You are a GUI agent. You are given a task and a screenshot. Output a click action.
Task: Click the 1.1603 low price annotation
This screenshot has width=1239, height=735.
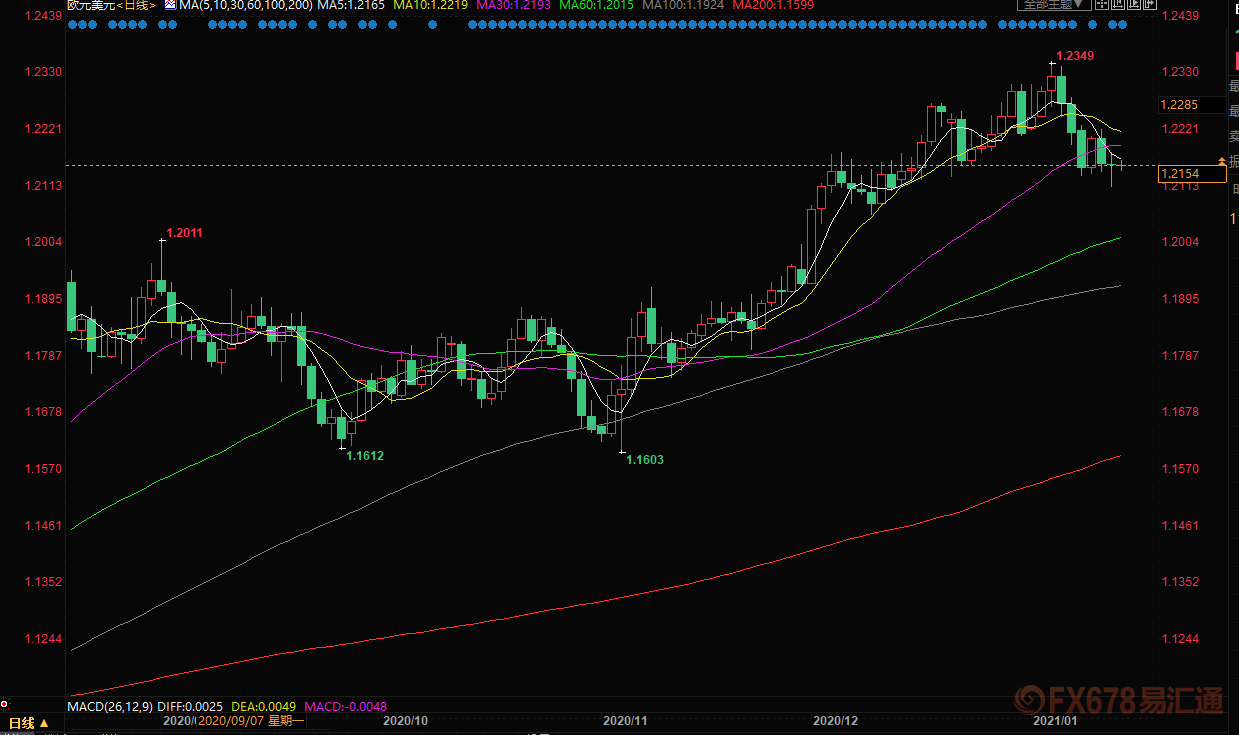click(644, 459)
